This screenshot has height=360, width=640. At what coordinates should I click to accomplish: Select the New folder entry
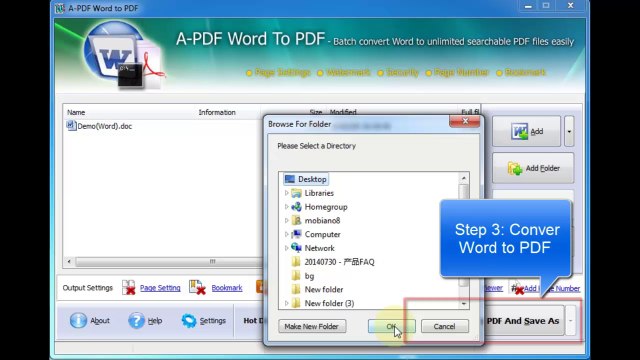[324, 289]
